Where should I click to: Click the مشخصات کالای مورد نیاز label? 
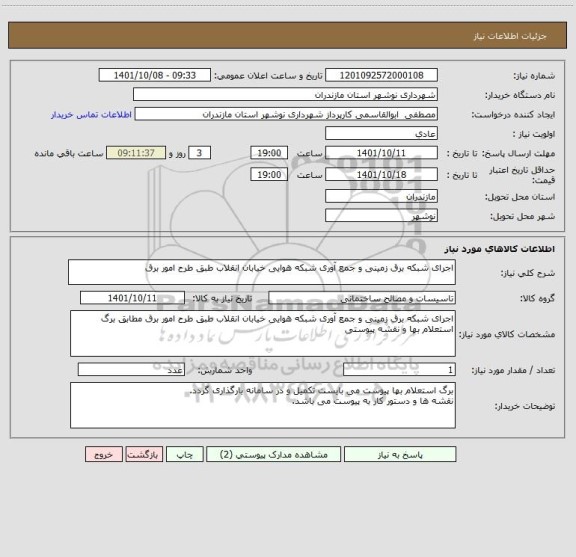[507, 334]
